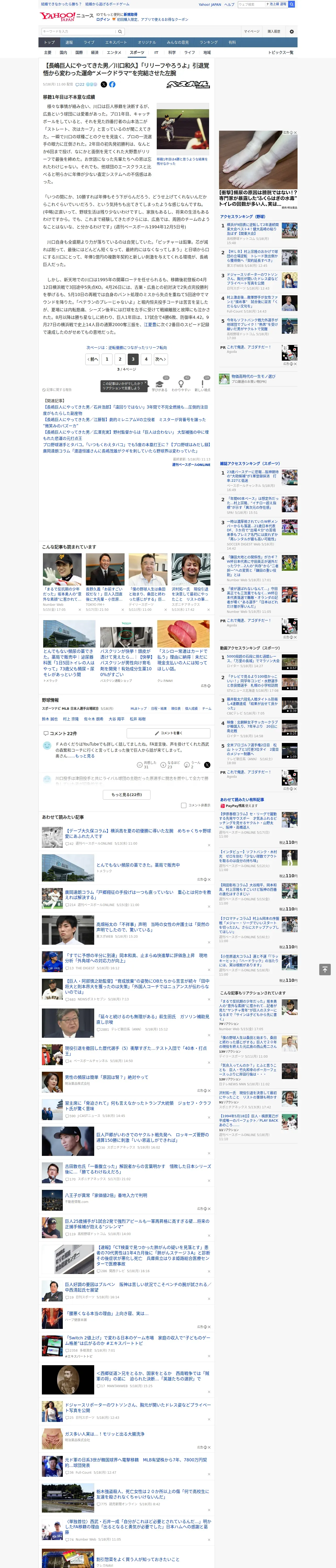Click the first commenter's avatar

point(47,745)
